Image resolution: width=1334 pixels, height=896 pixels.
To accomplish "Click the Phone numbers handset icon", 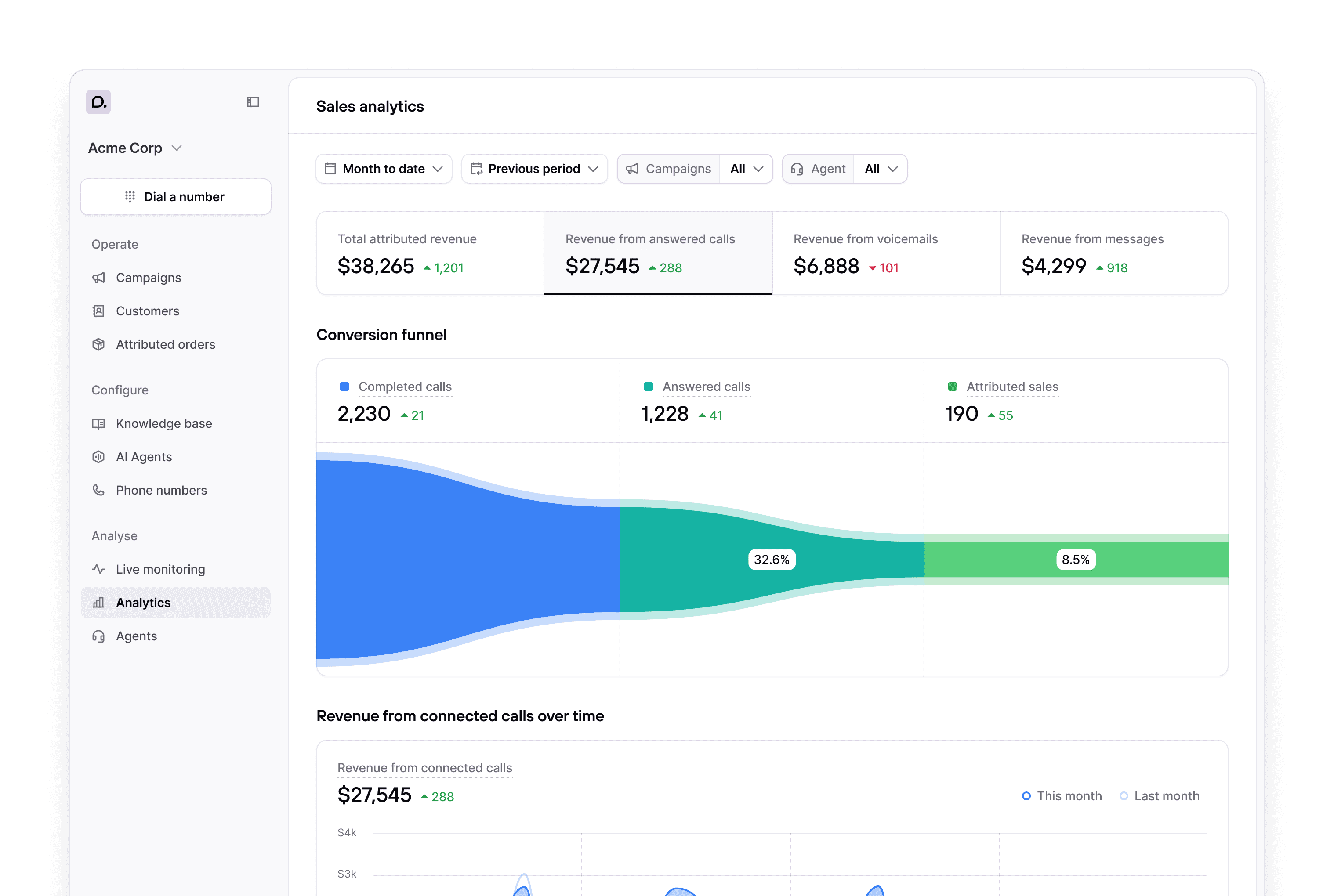I will point(98,490).
